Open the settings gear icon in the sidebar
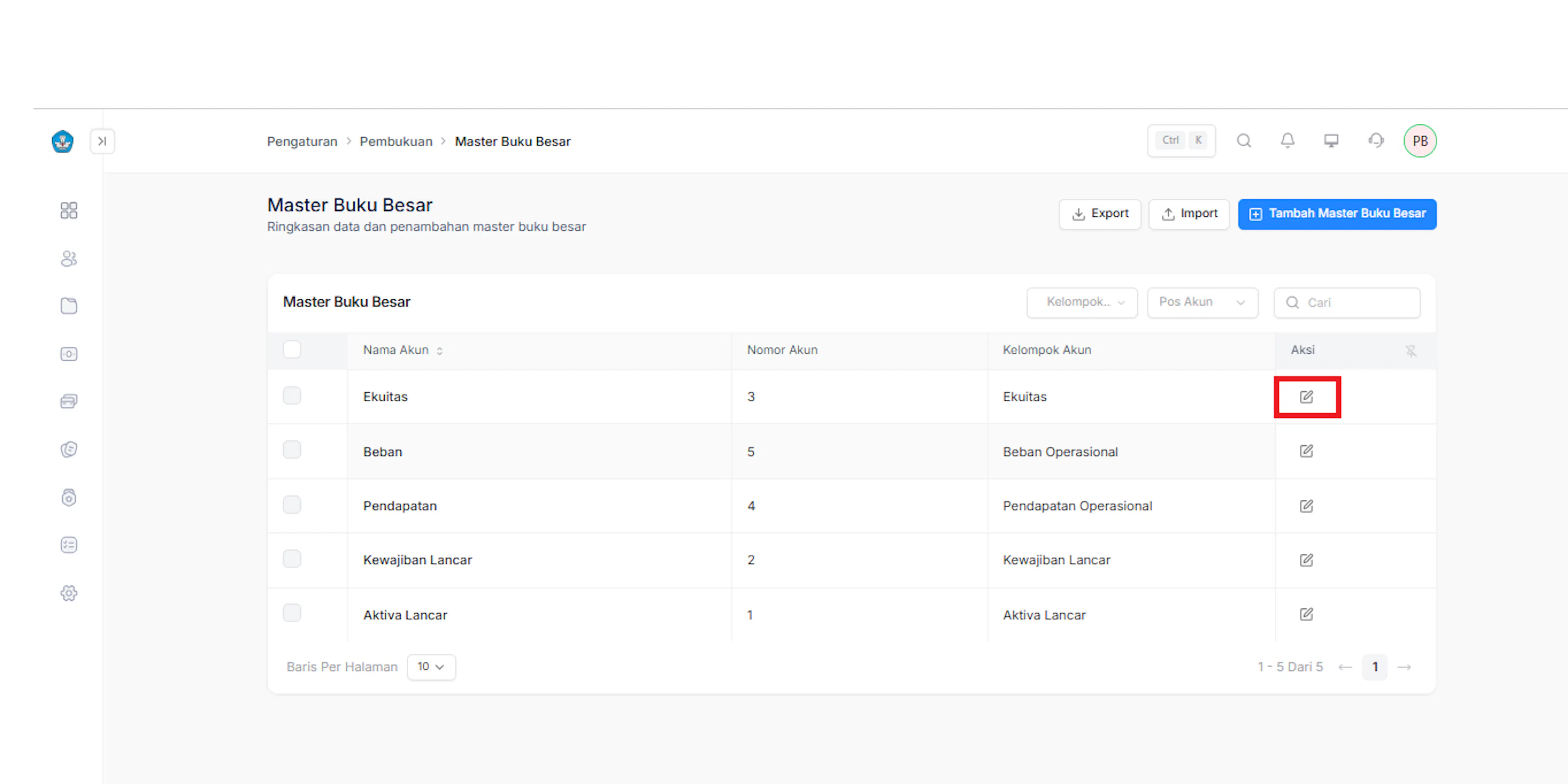The height and width of the screenshot is (784, 1568). (69, 593)
